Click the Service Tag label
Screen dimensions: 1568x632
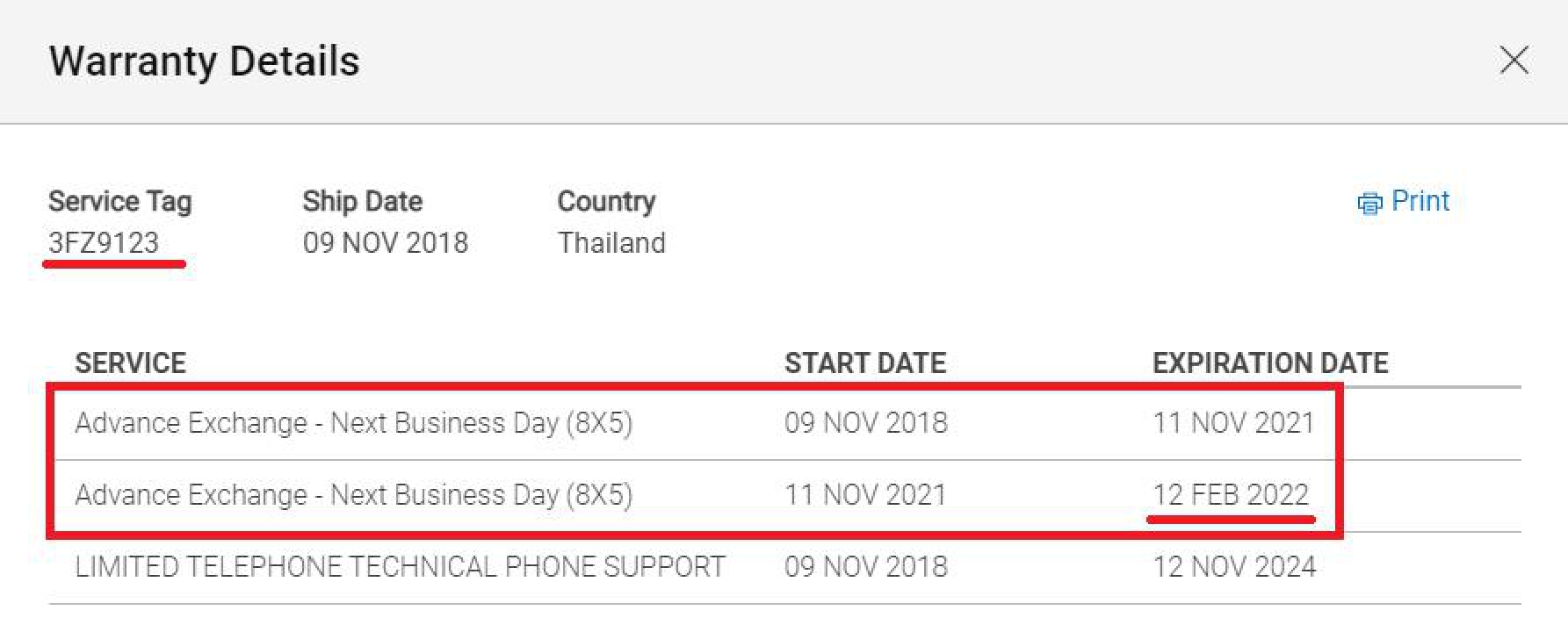(x=119, y=201)
